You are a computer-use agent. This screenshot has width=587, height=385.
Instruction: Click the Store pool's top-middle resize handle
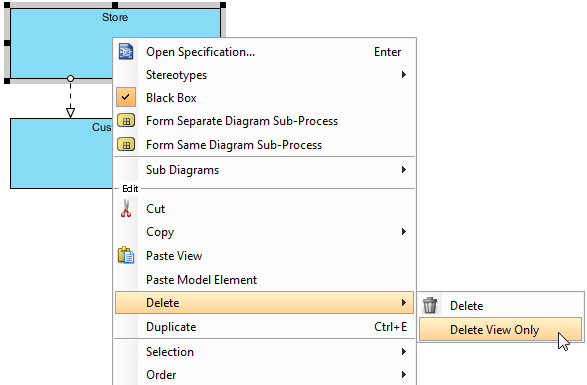pyautogui.click(x=115, y=5)
